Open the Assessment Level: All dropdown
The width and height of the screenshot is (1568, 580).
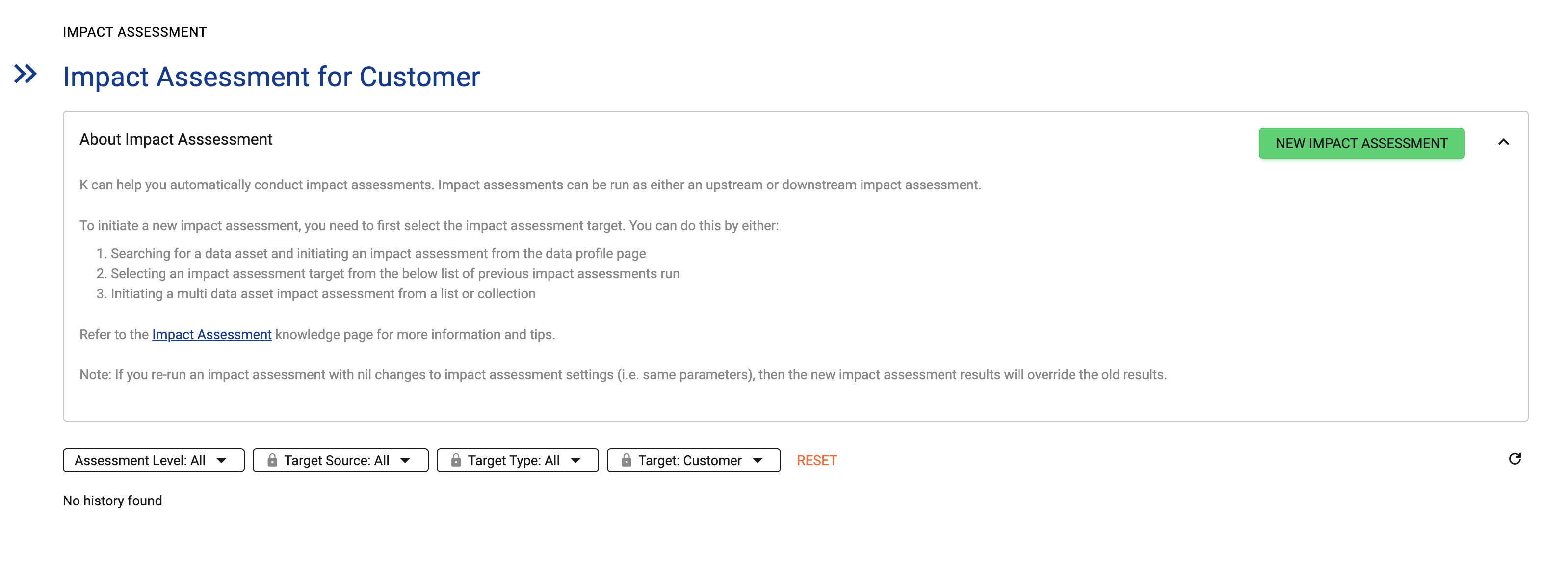coord(140,461)
